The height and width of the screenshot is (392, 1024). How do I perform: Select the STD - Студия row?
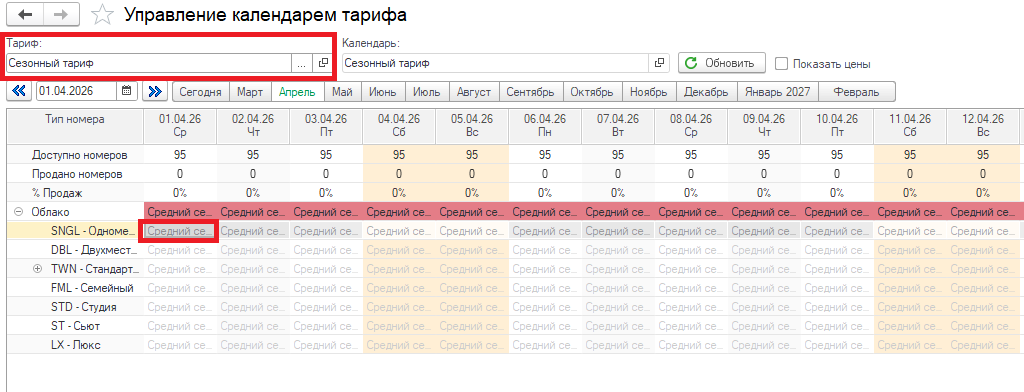[75, 306]
